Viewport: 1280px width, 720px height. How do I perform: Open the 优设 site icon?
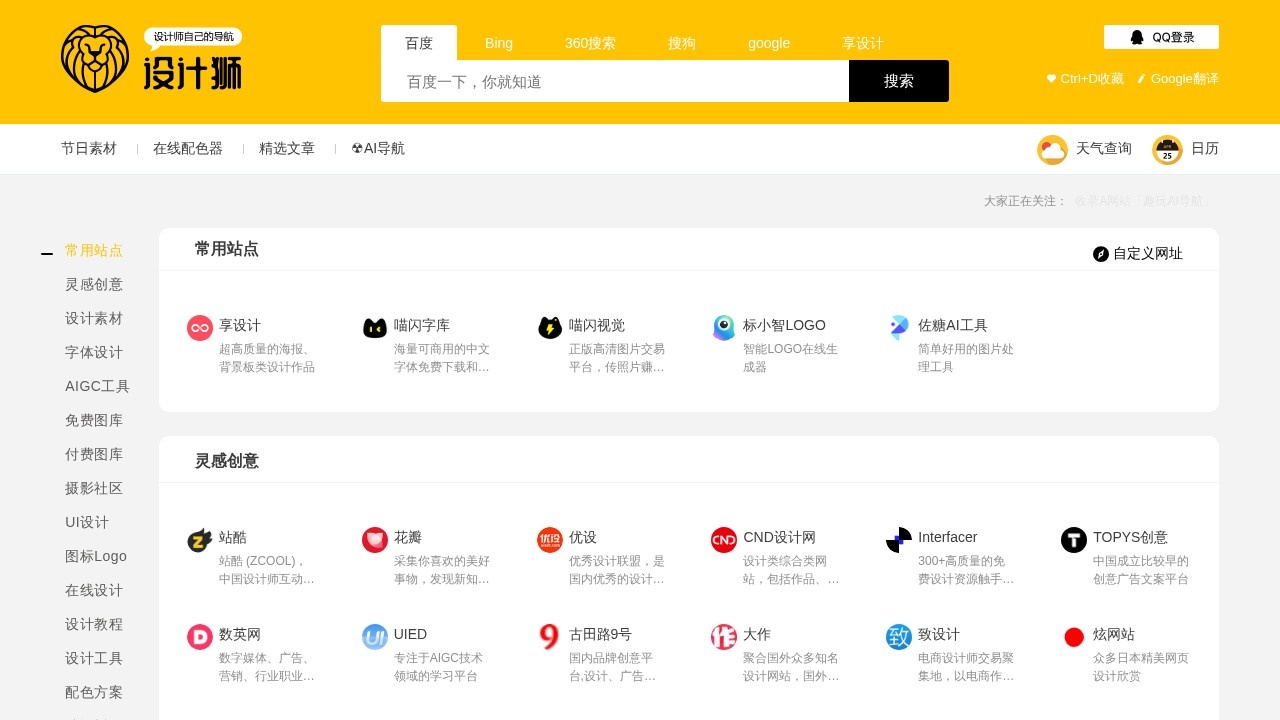[x=549, y=539]
